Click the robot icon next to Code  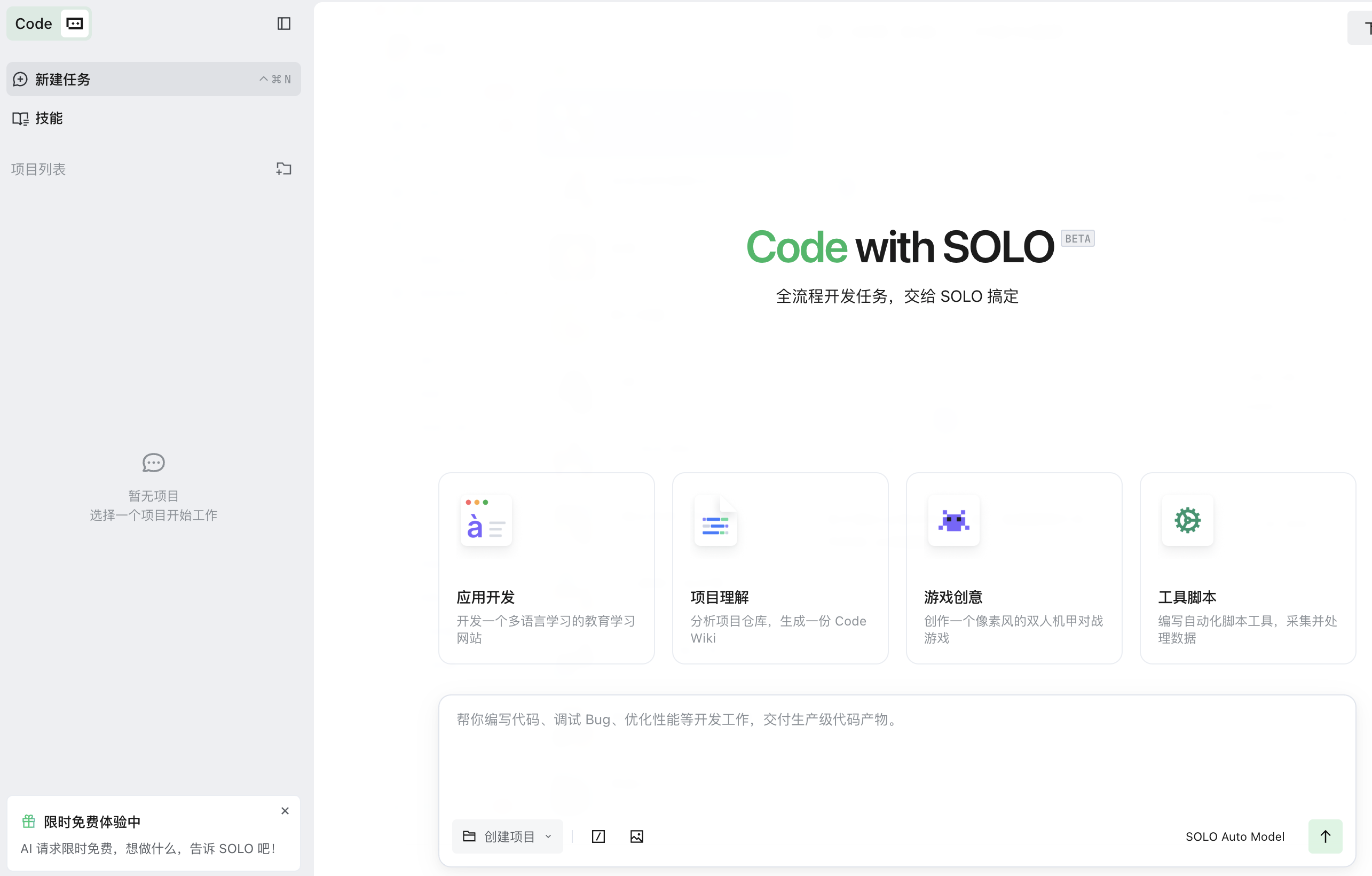[x=74, y=24]
